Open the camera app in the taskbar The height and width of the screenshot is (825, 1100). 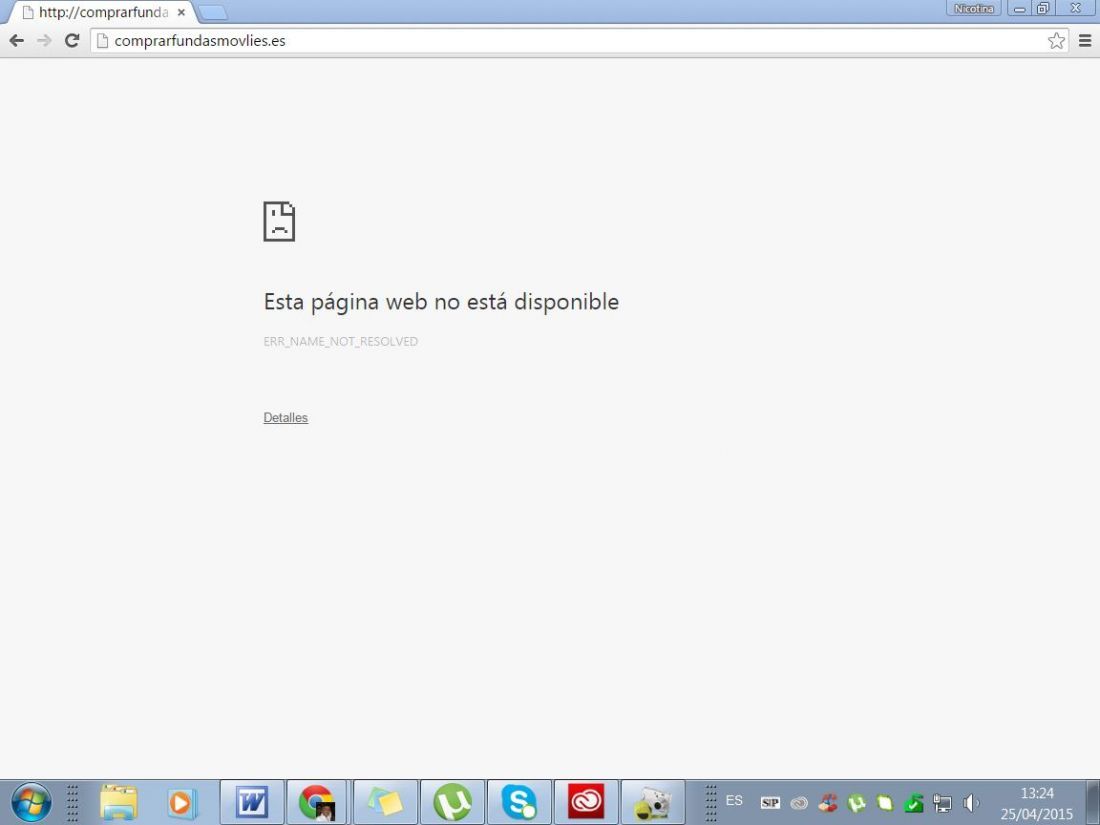coord(653,802)
